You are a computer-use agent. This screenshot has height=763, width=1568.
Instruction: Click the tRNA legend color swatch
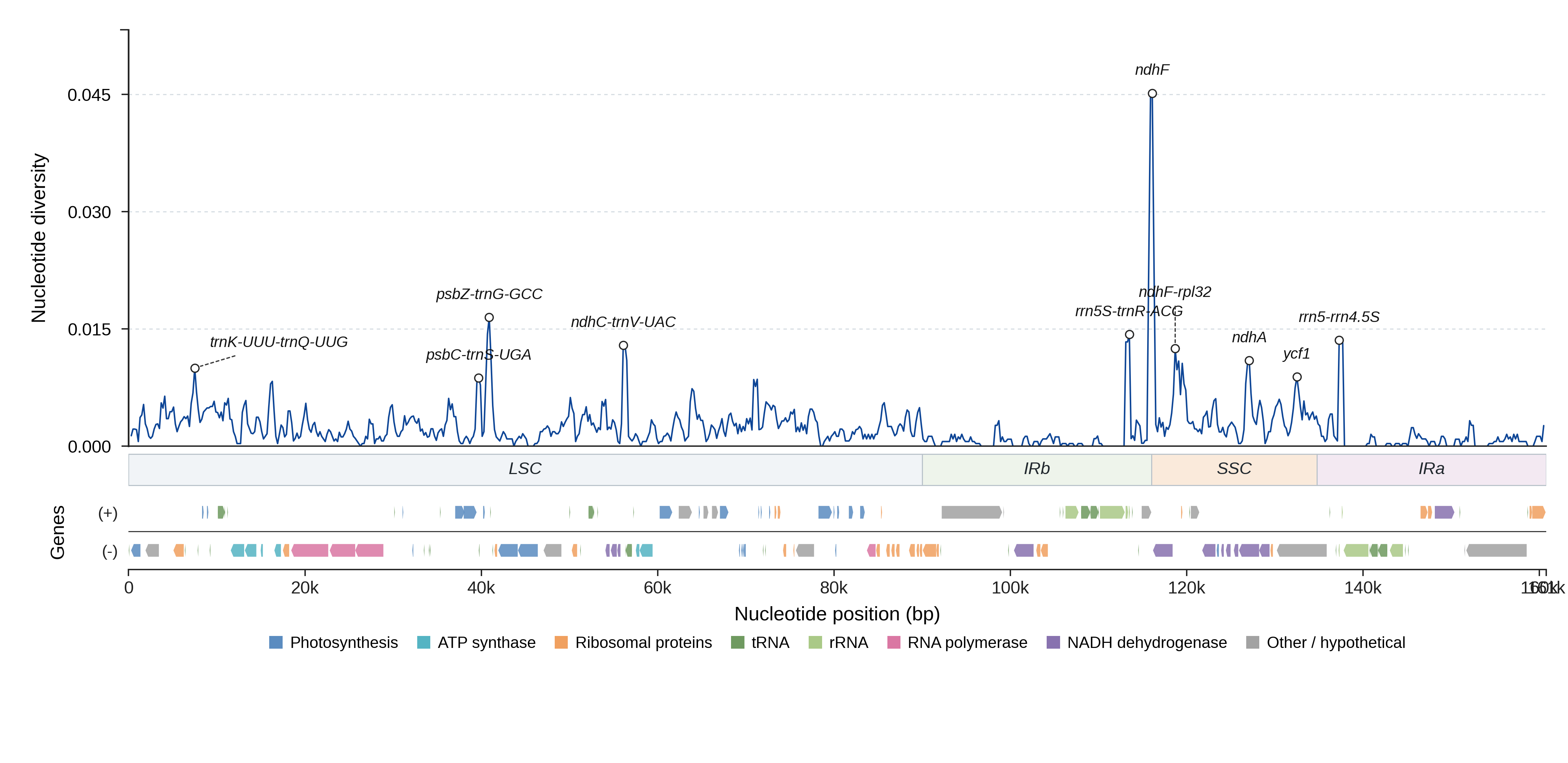click(737, 642)
